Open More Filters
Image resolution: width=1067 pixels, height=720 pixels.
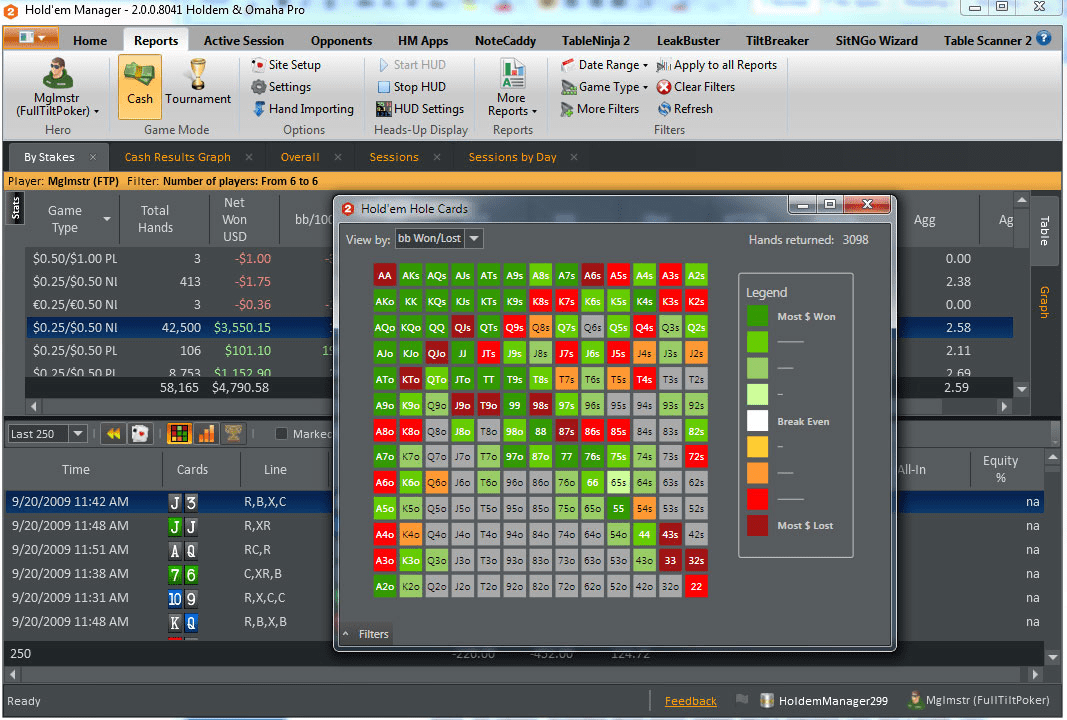pos(600,109)
